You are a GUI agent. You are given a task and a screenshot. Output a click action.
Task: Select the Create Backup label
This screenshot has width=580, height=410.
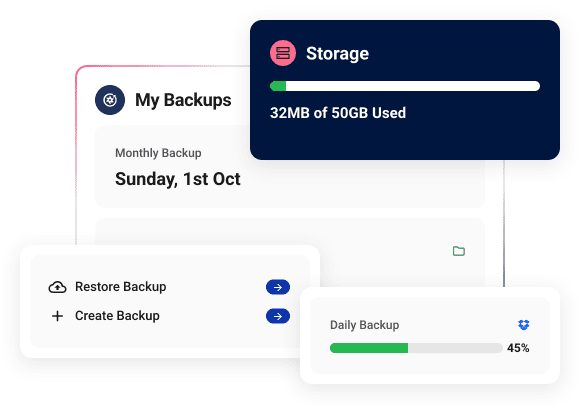117,316
